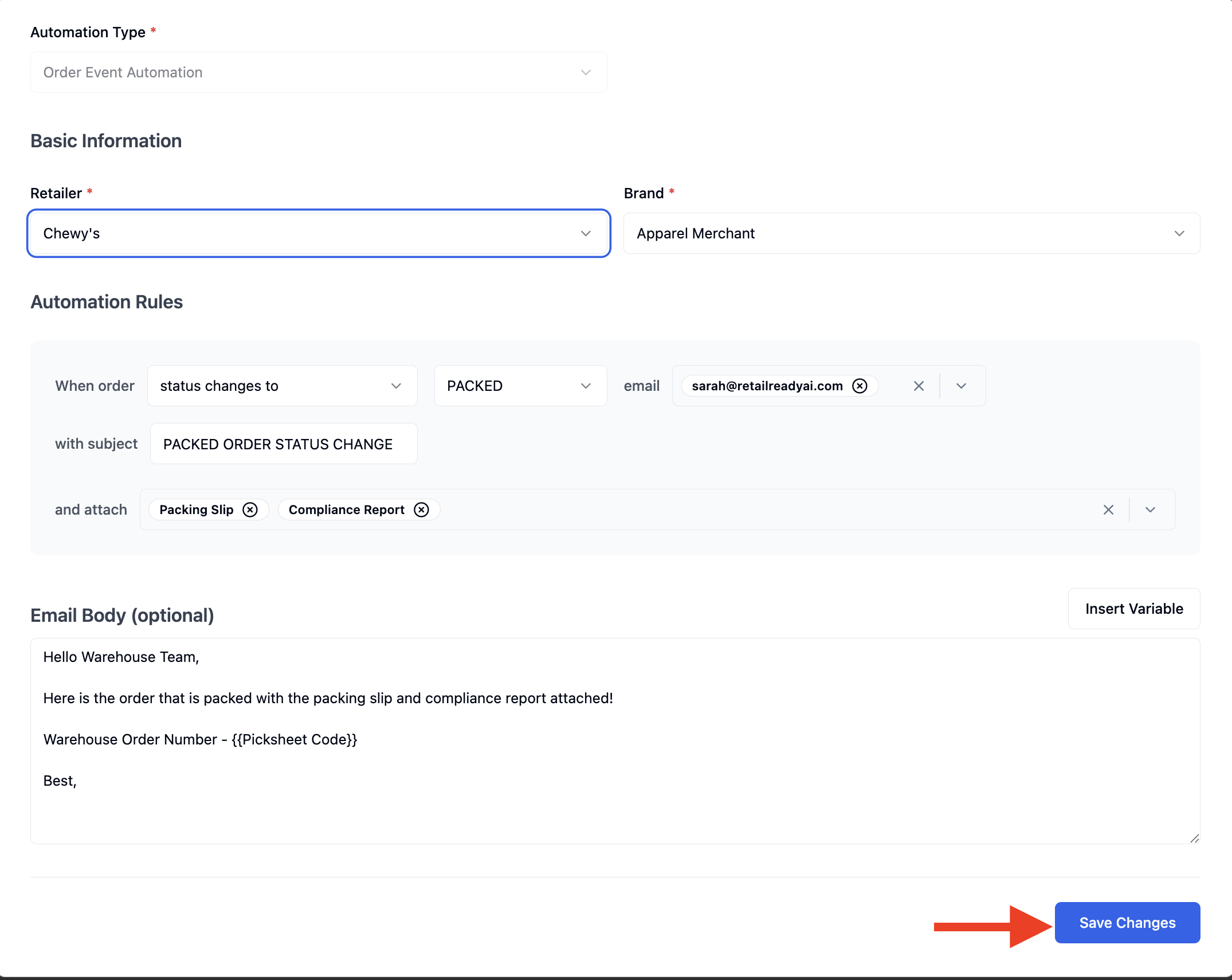Open the Retailer dropdown showing Chewy's
This screenshot has height=980, width=1232.
click(319, 233)
